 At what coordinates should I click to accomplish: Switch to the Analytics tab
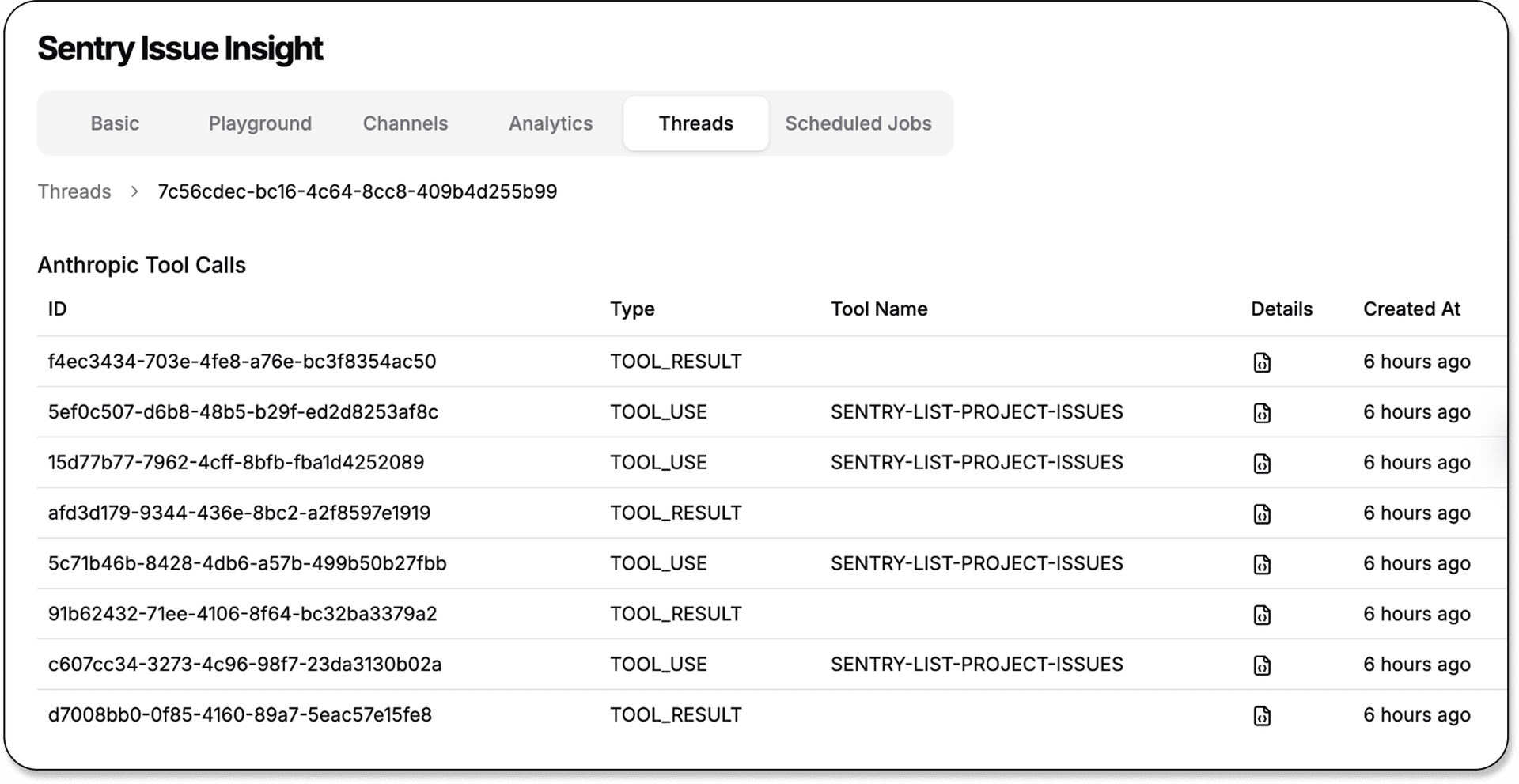click(551, 123)
